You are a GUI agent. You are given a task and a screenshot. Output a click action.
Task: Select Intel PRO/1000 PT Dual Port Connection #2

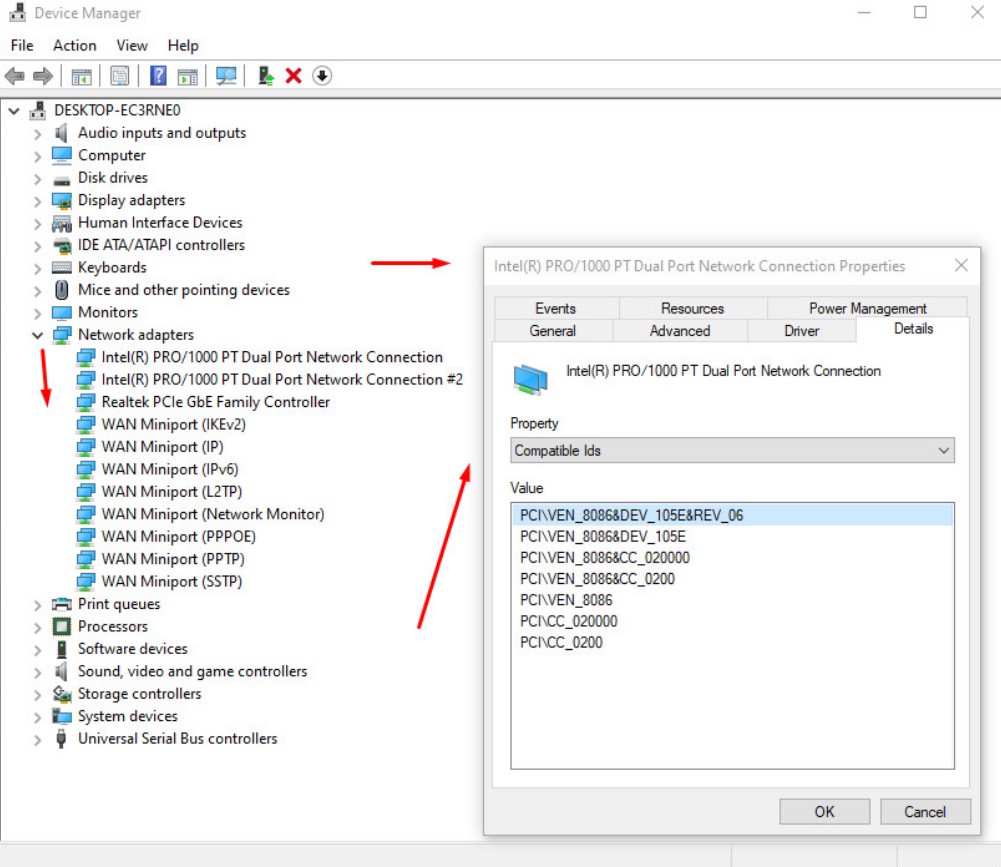click(x=282, y=380)
